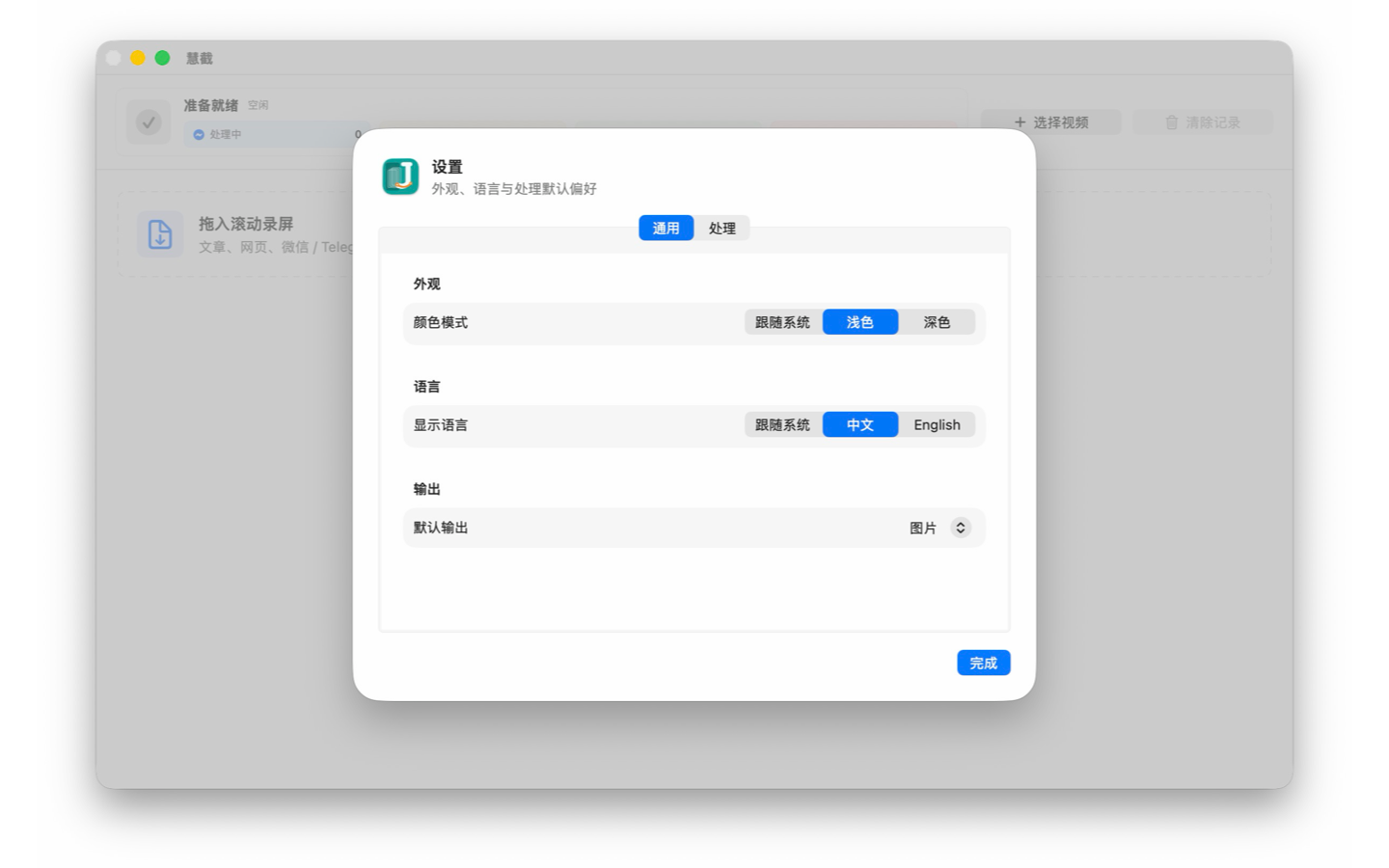Click the 颜色模式 label
This screenshot has height=868, width=1389.
pos(441,322)
